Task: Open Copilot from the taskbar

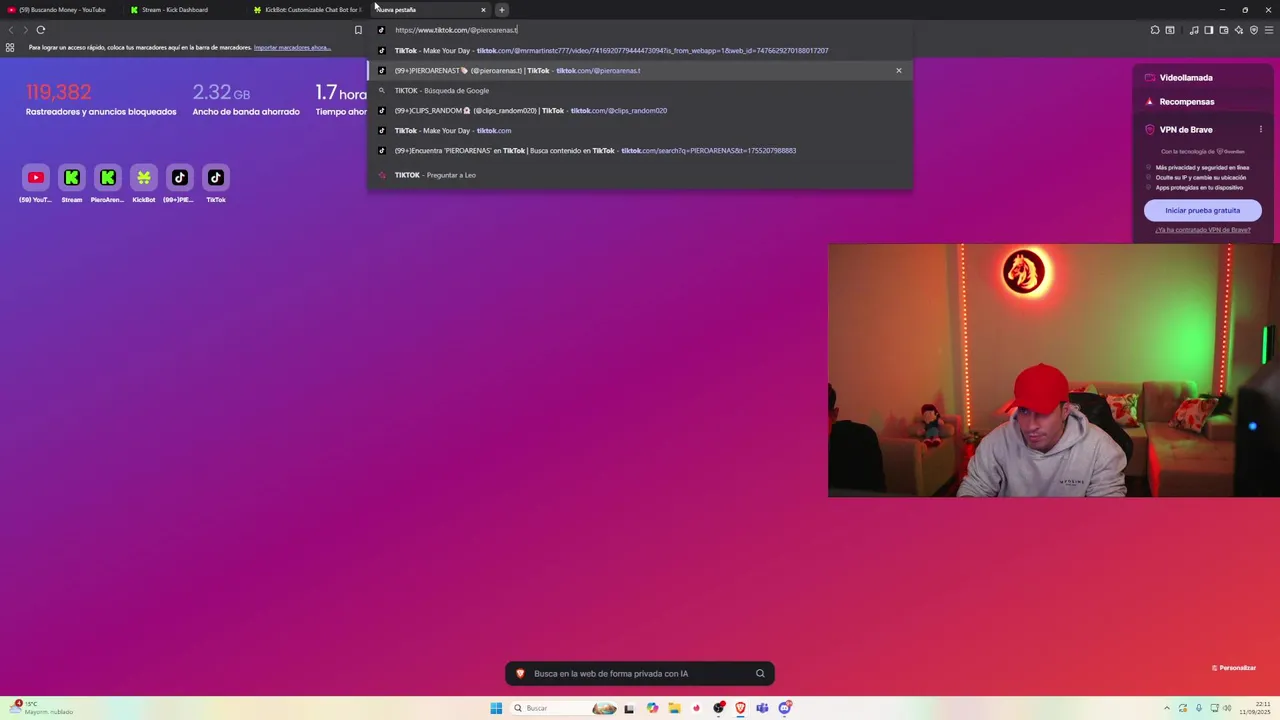Action: coord(652,708)
